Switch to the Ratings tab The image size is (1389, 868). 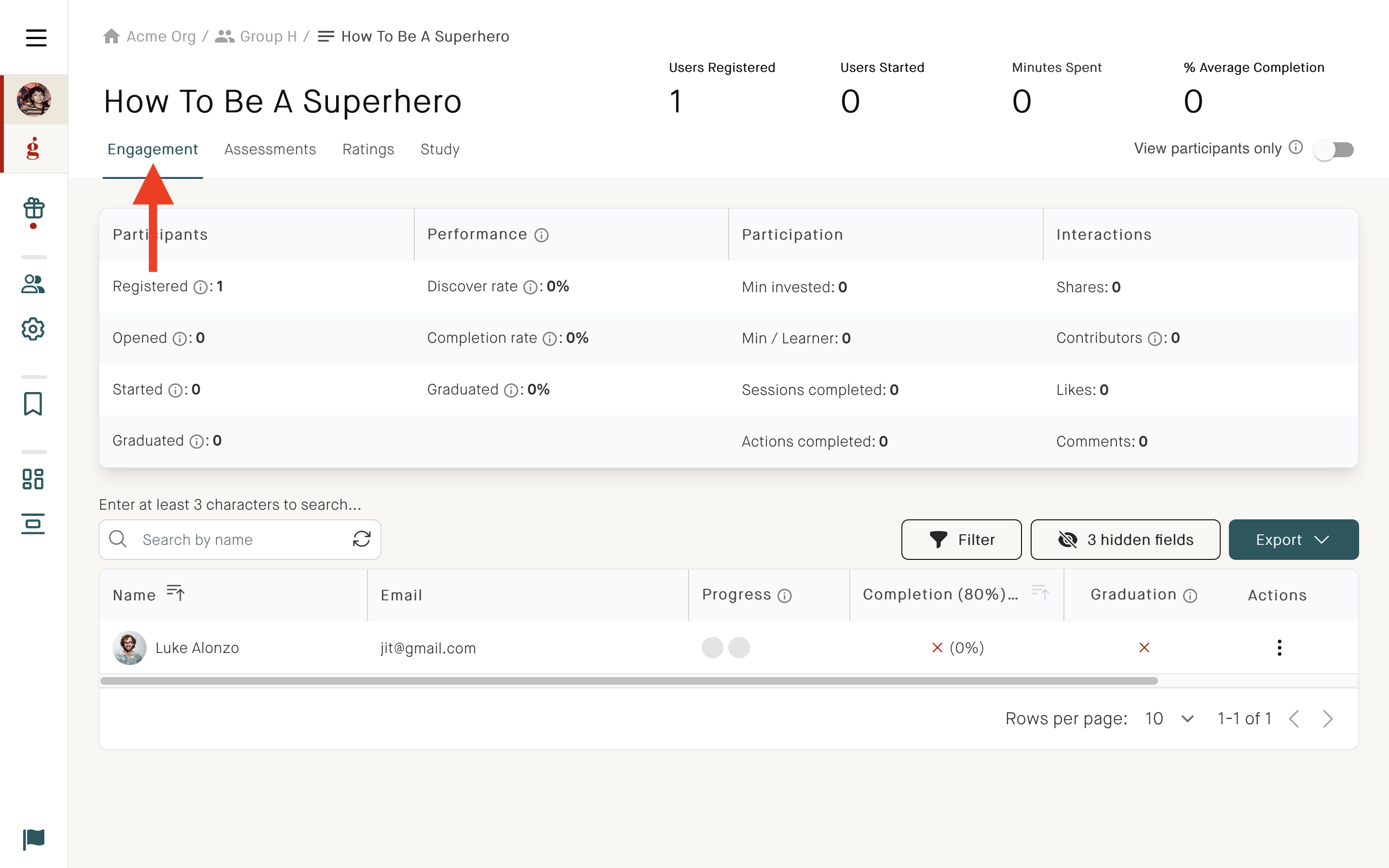click(368, 149)
